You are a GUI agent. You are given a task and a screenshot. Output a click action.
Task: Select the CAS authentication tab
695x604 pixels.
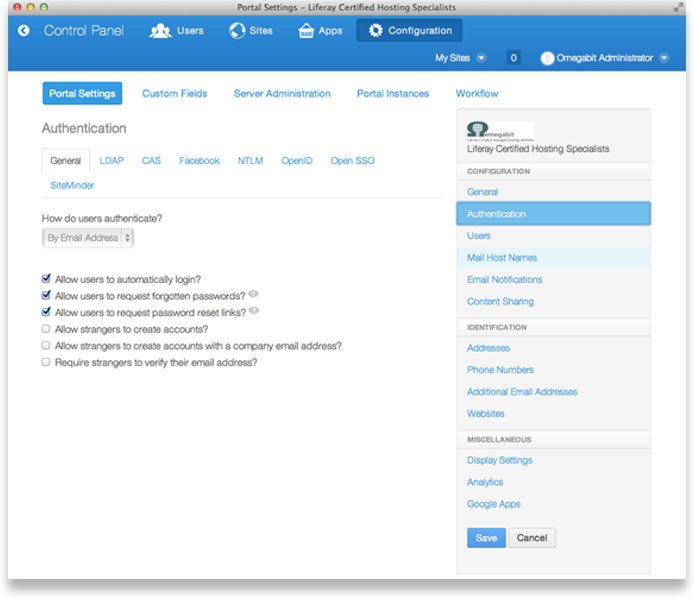click(151, 161)
